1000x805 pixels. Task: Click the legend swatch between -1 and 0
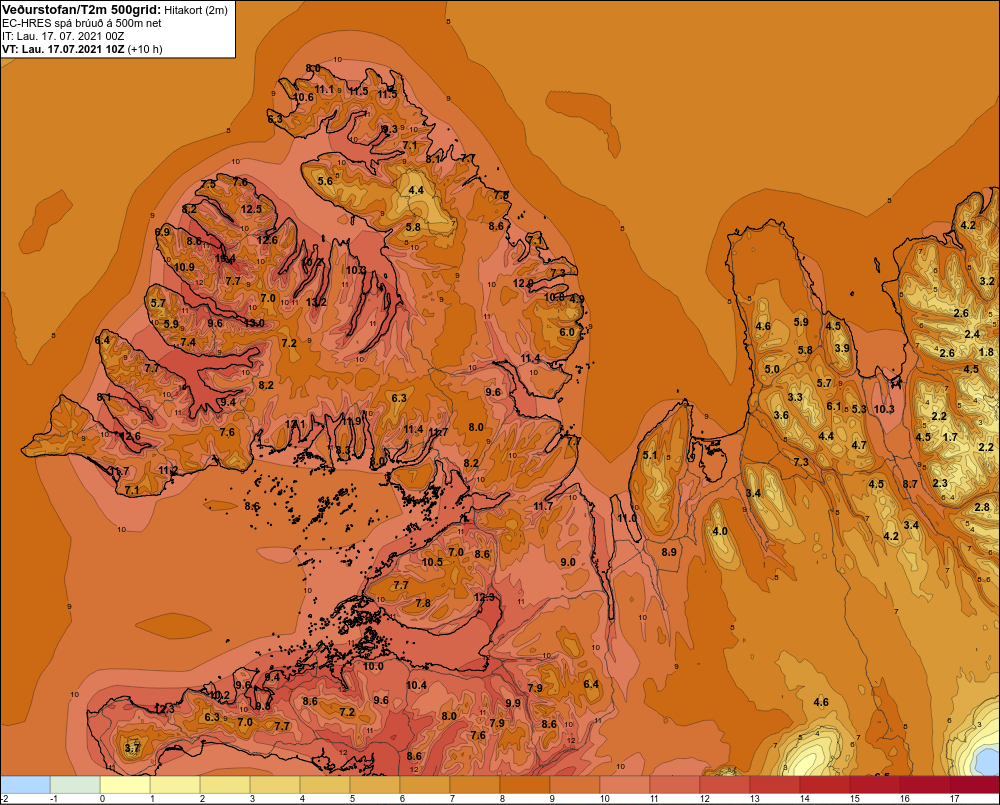[75, 785]
